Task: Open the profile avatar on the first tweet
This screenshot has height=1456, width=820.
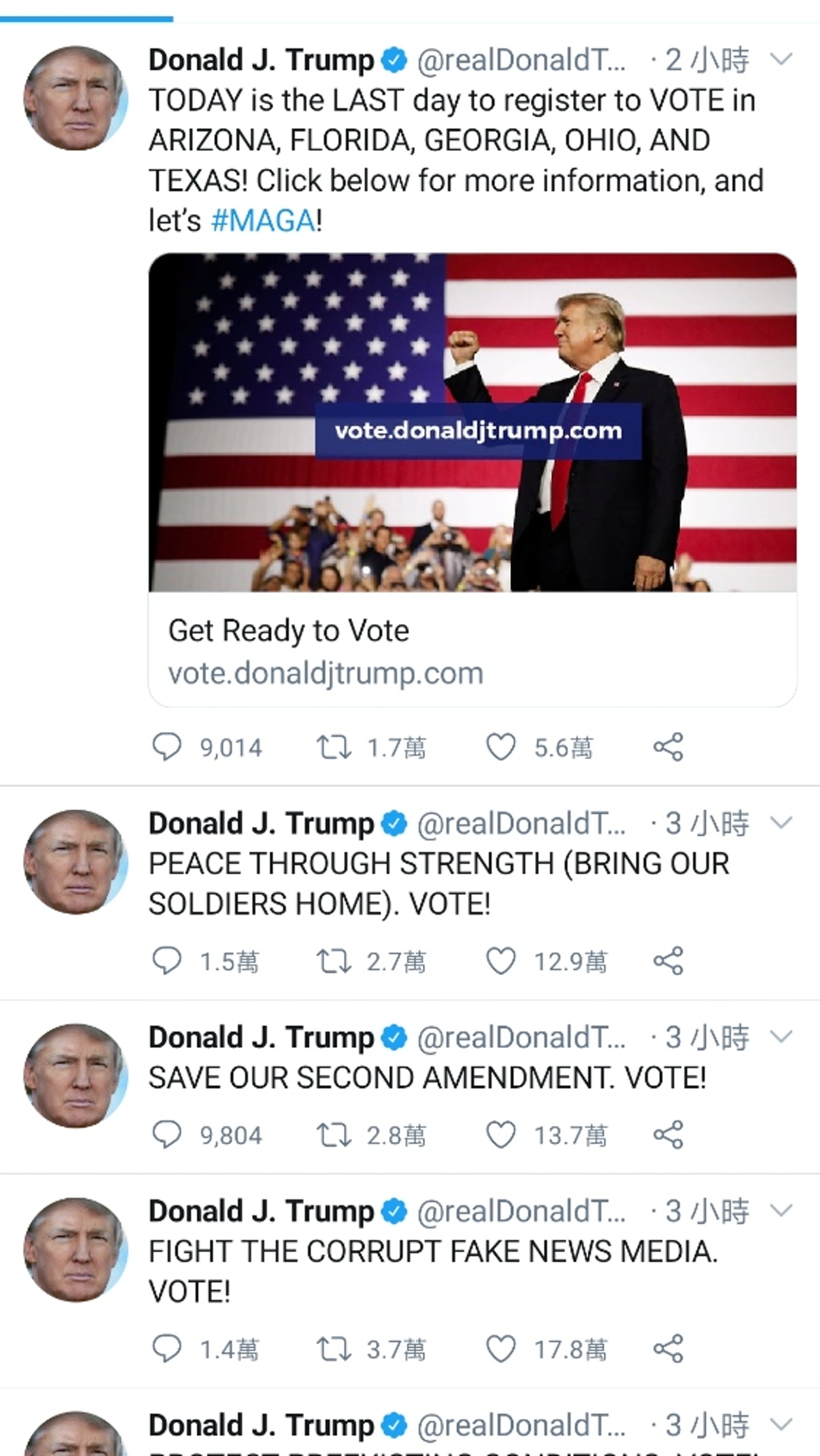Action: coord(75,98)
